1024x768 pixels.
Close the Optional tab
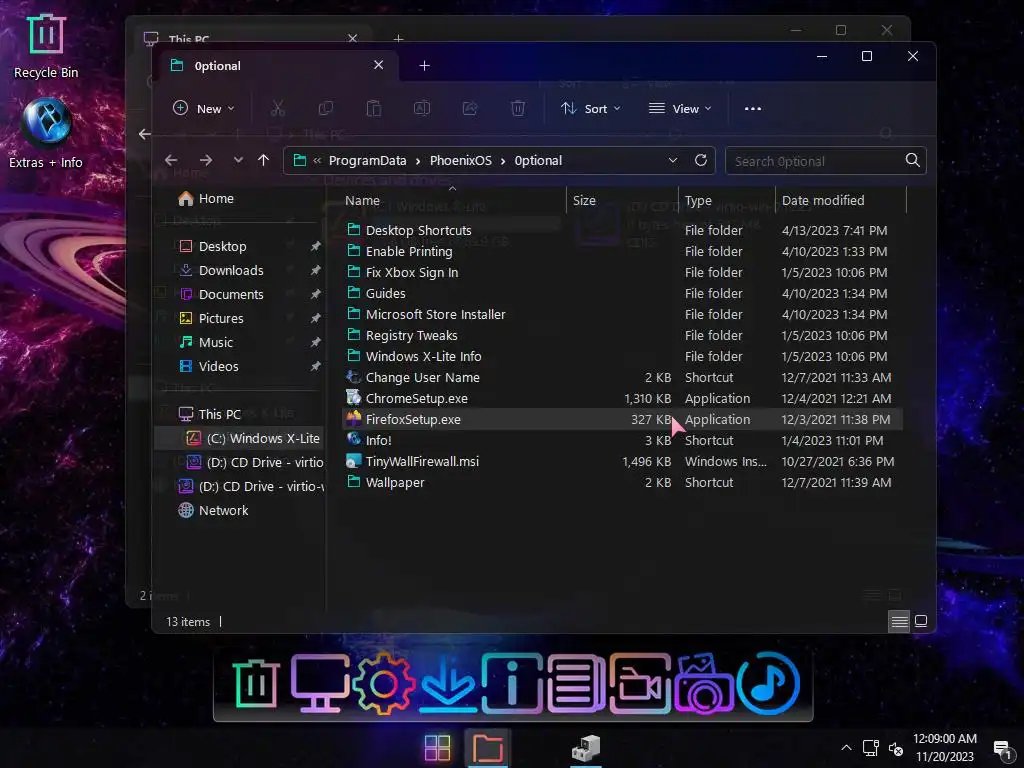point(378,65)
